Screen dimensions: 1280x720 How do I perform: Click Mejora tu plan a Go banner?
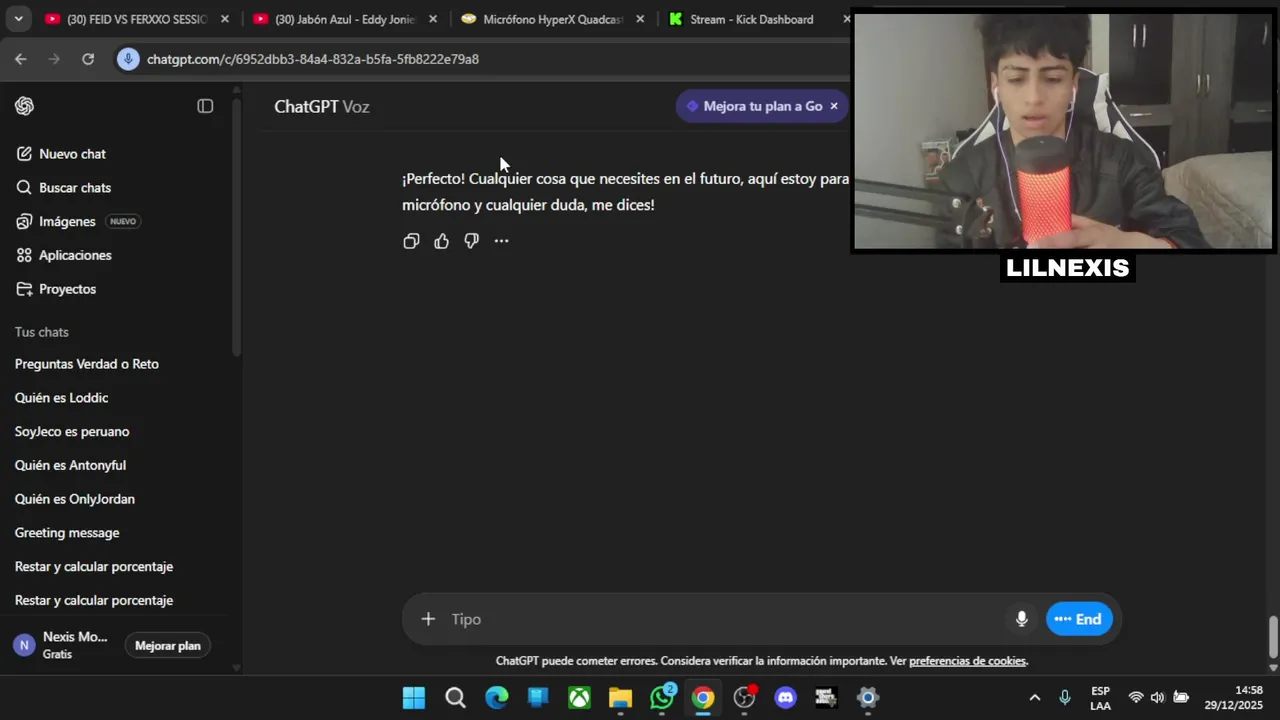[x=762, y=106]
